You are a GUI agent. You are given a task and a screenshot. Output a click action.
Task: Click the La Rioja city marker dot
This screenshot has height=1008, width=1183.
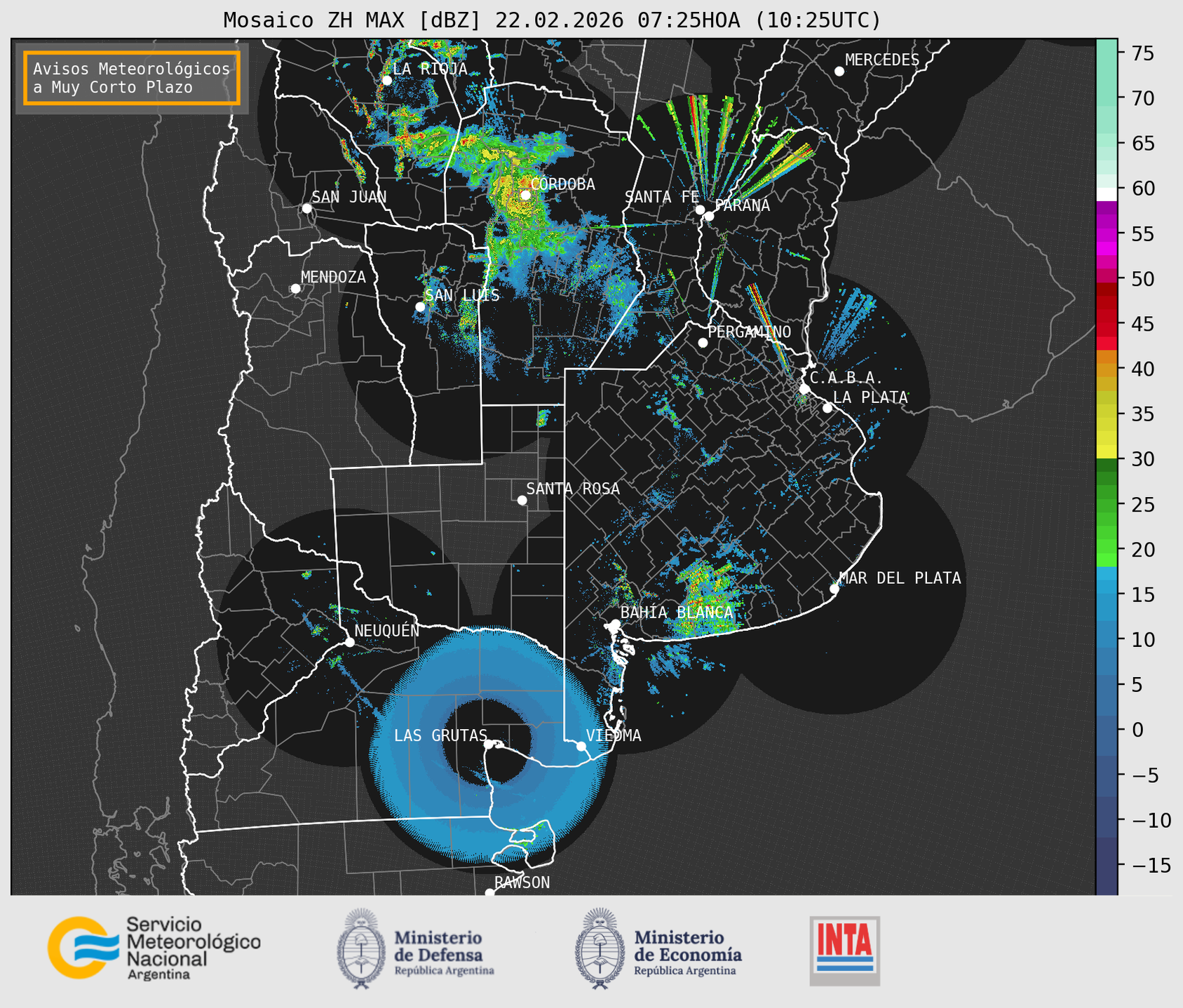tap(386, 81)
